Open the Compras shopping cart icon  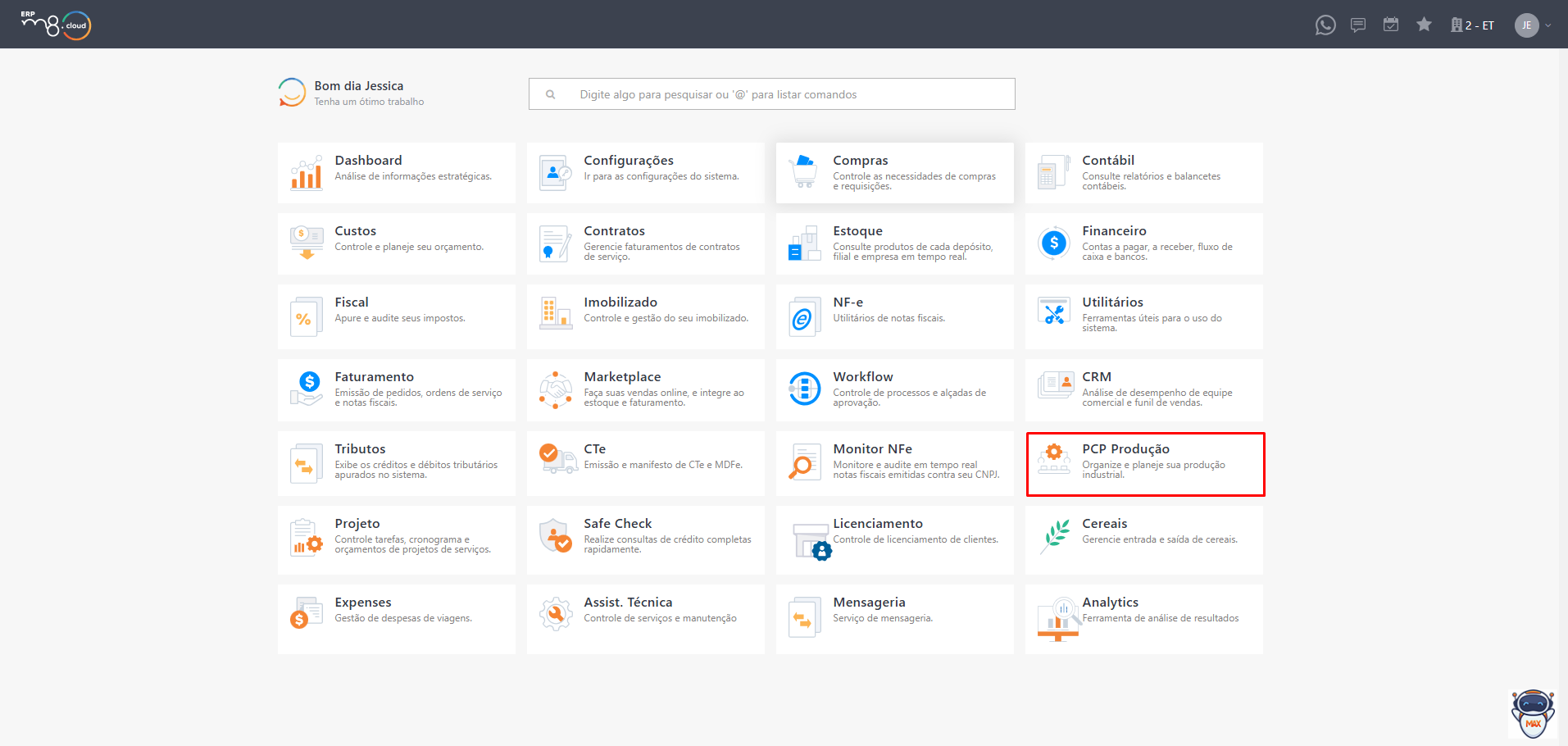coord(805,171)
